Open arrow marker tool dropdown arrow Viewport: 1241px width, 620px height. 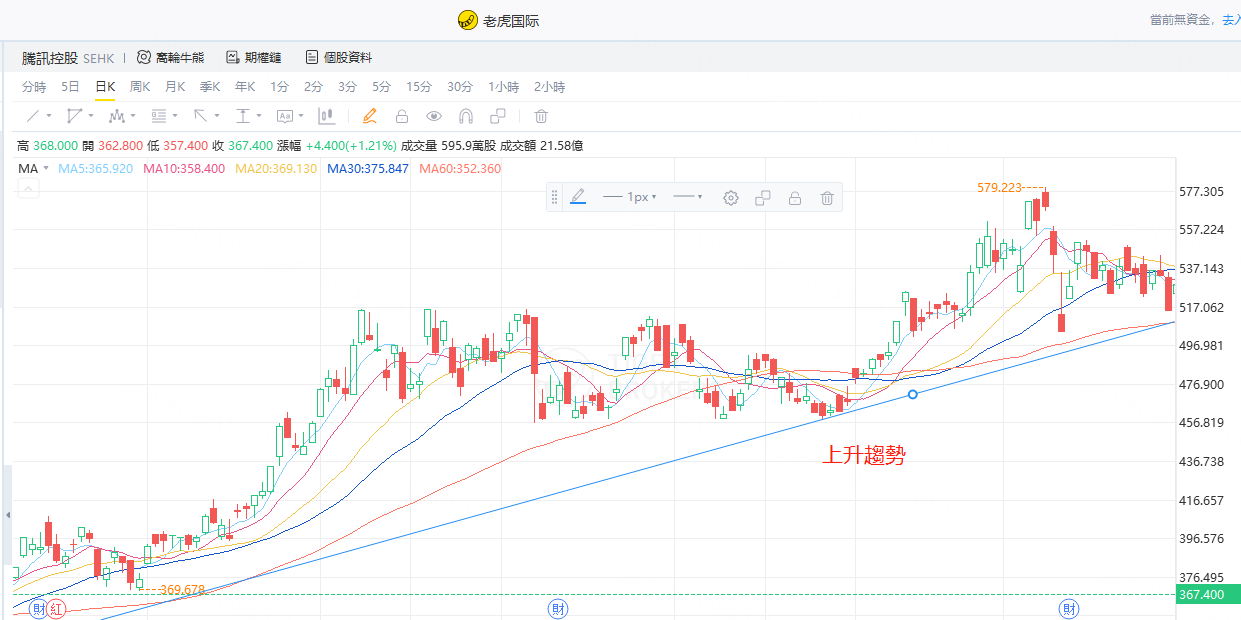[x=217, y=117]
